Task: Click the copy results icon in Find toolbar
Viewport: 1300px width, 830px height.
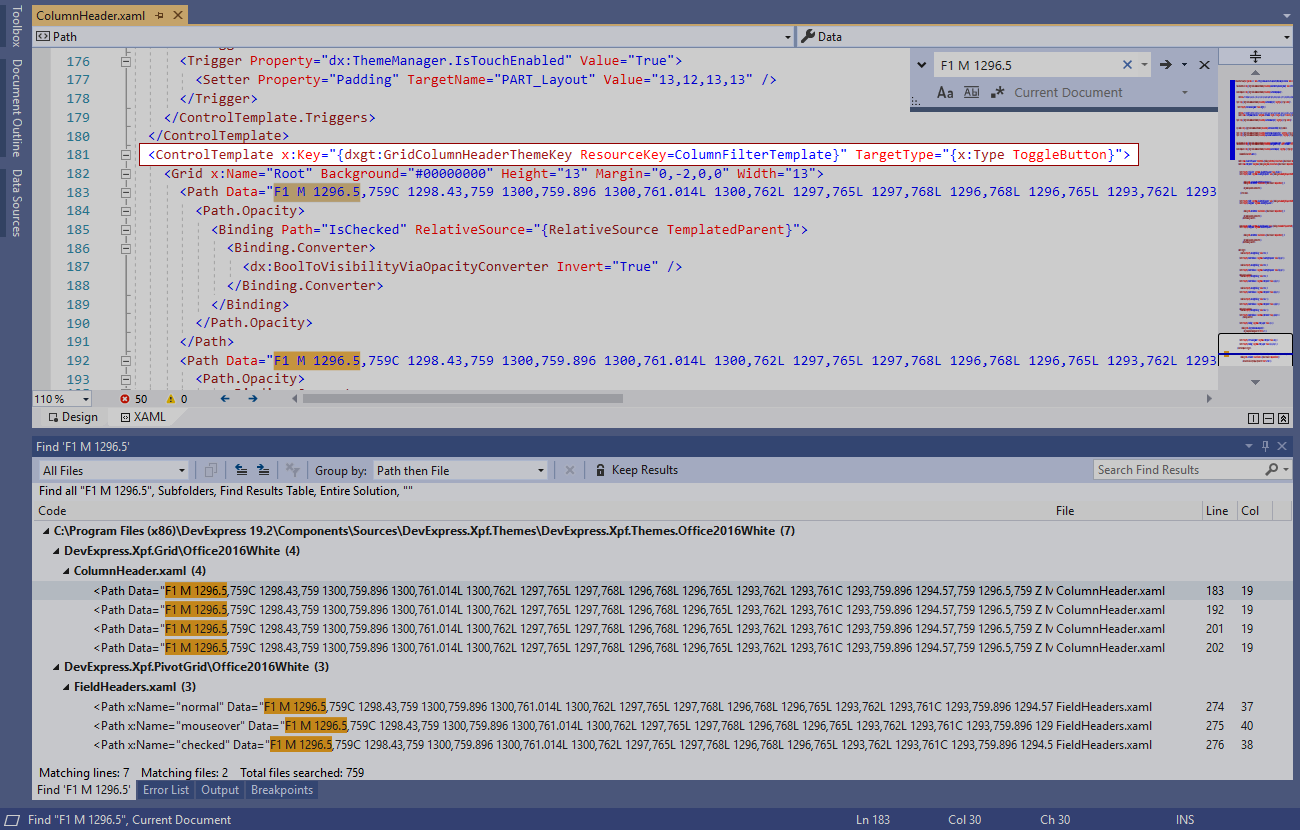Action: (x=211, y=470)
